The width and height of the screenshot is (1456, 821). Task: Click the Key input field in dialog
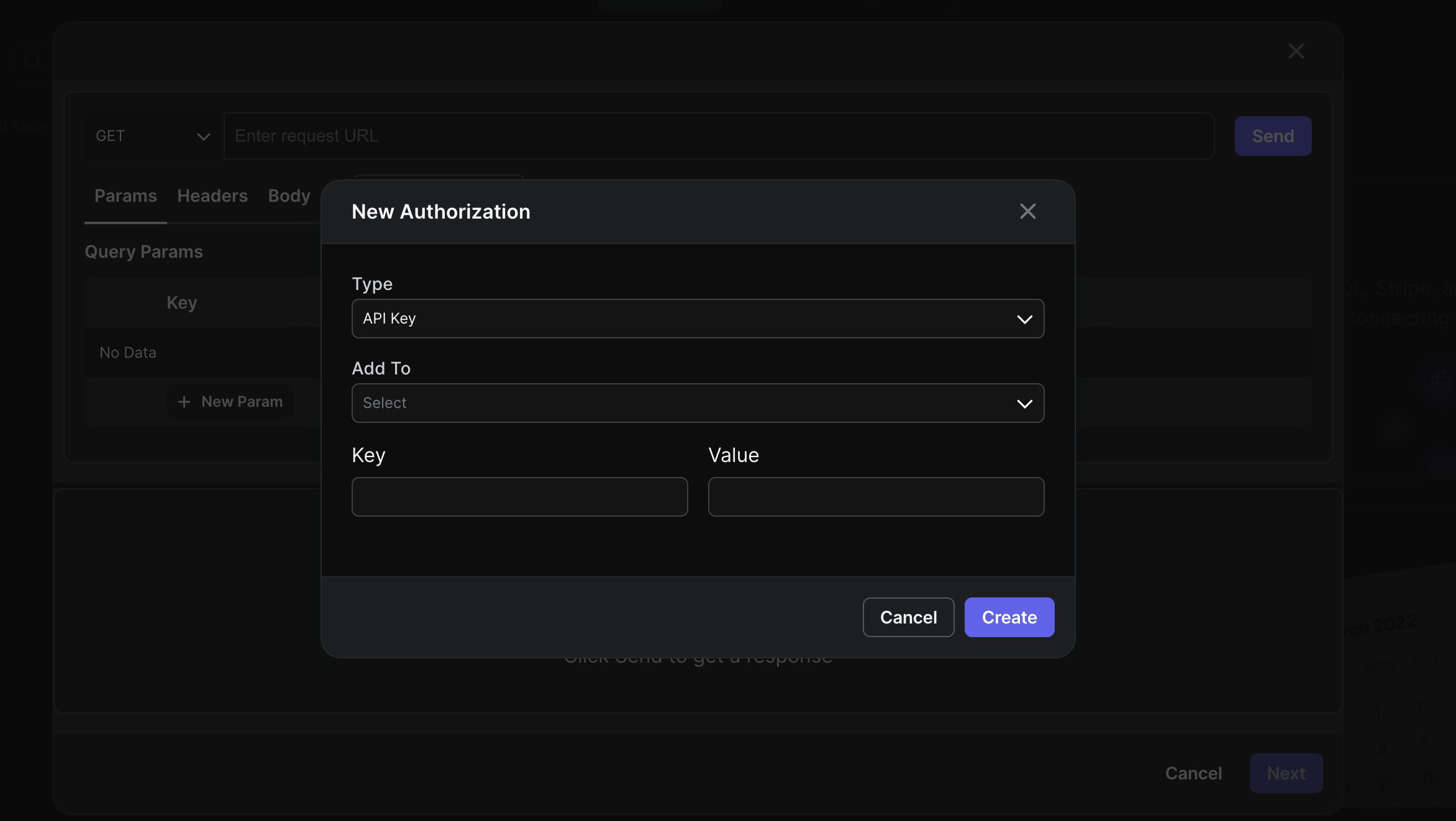click(x=519, y=497)
